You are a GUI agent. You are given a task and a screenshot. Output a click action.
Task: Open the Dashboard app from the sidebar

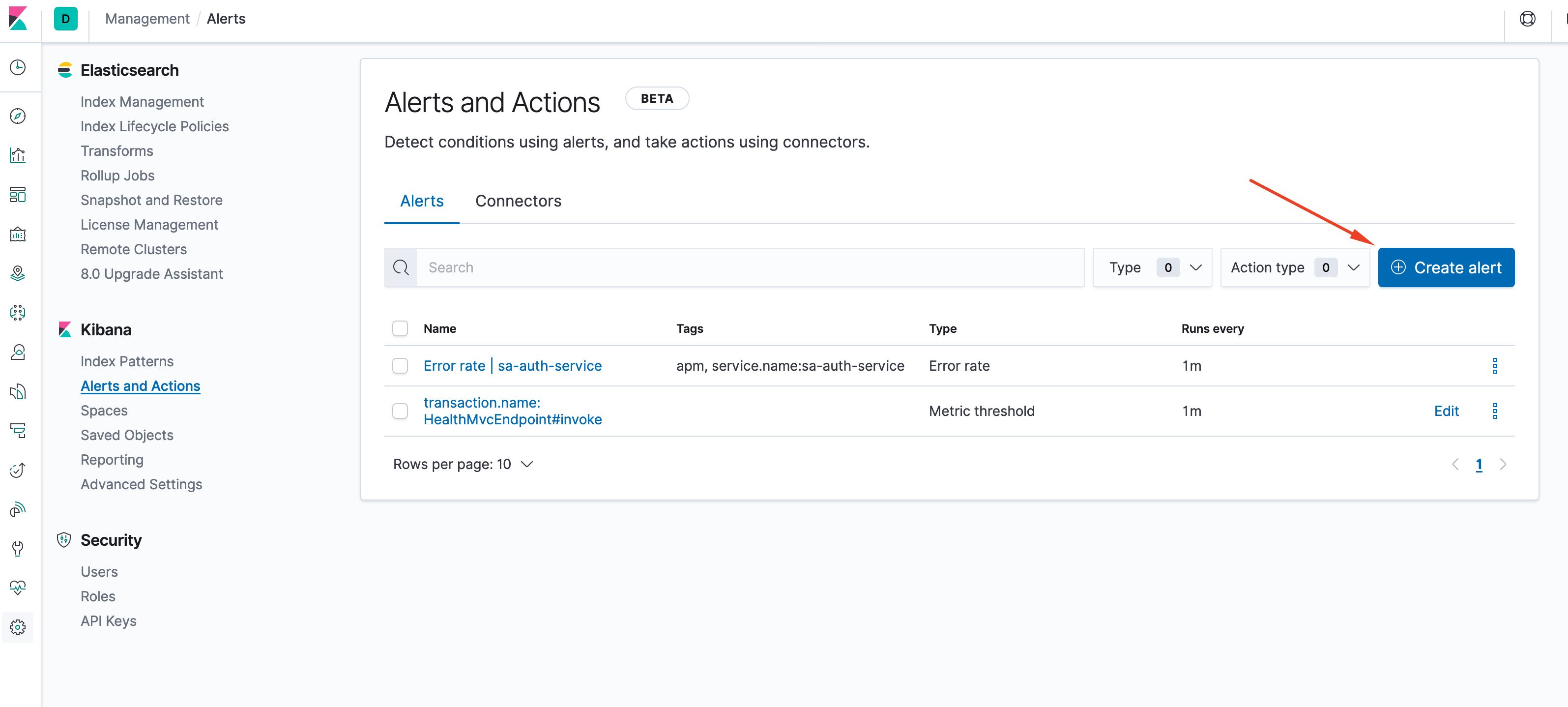tap(18, 195)
